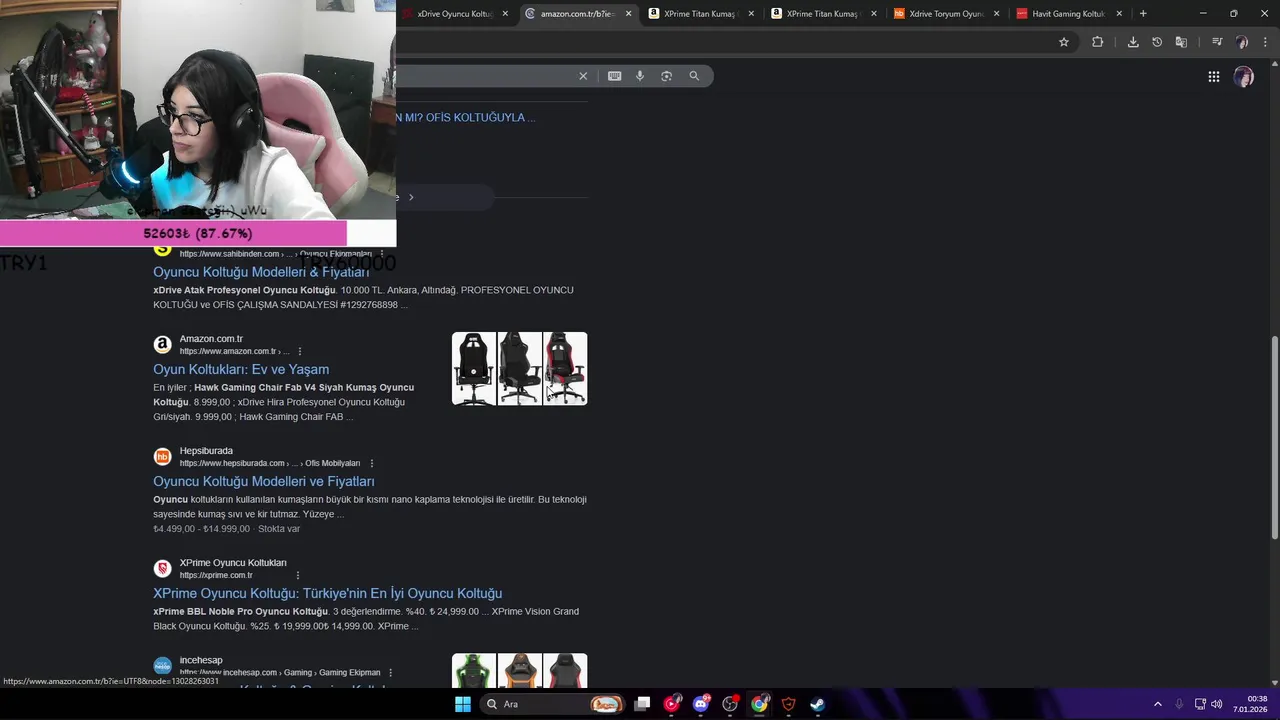Screen dimensions: 1280x720
Task: Clear the Google search box with X
Action: [x=583, y=76]
